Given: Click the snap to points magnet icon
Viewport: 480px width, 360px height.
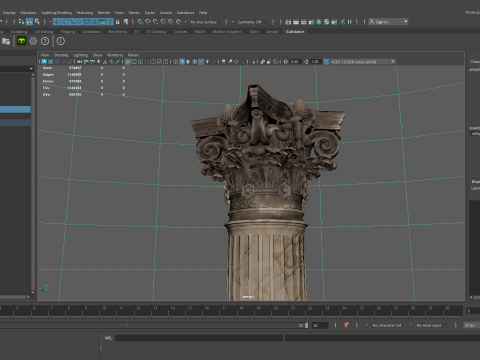Looking at the screenshot, I should (x=155, y=22).
